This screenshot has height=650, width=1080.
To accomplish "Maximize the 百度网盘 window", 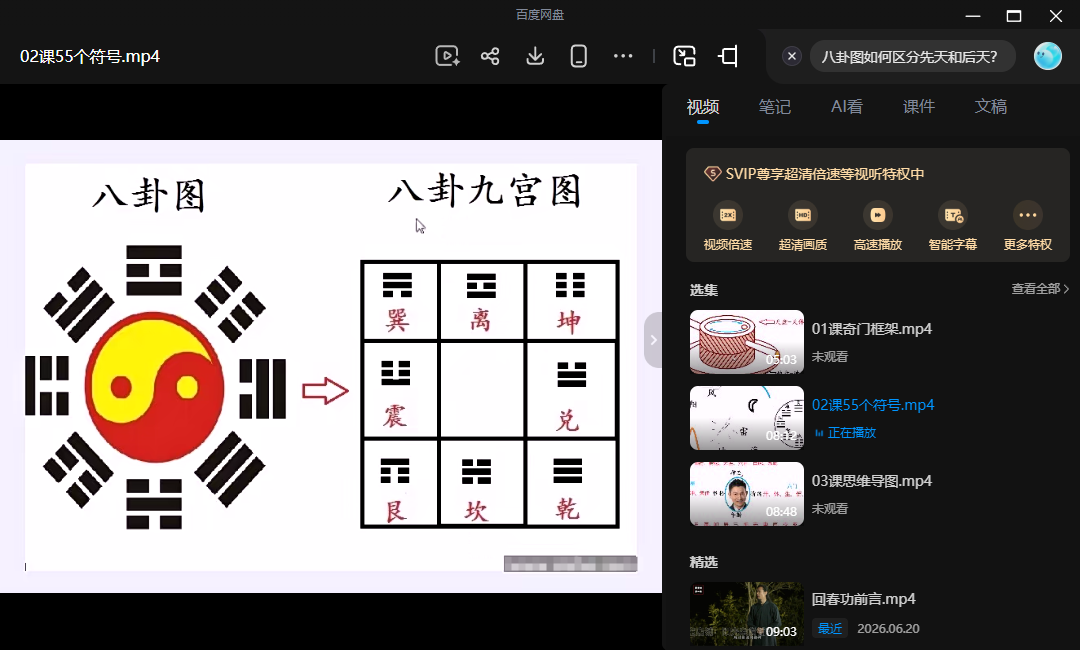I will 1014,16.
